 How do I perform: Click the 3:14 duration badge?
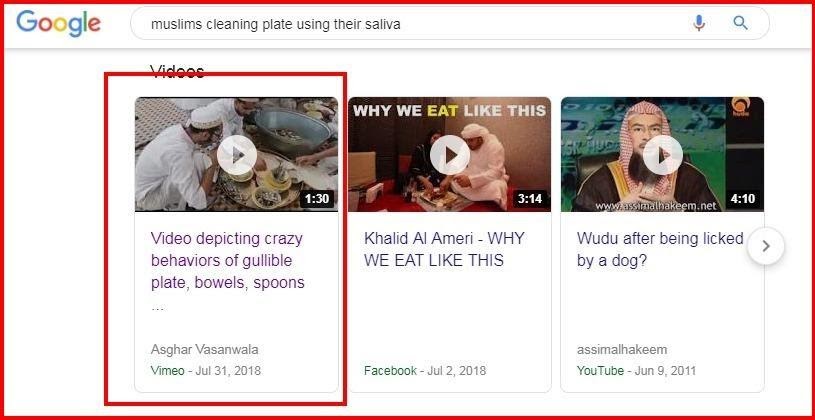pyautogui.click(x=530, y=199)
